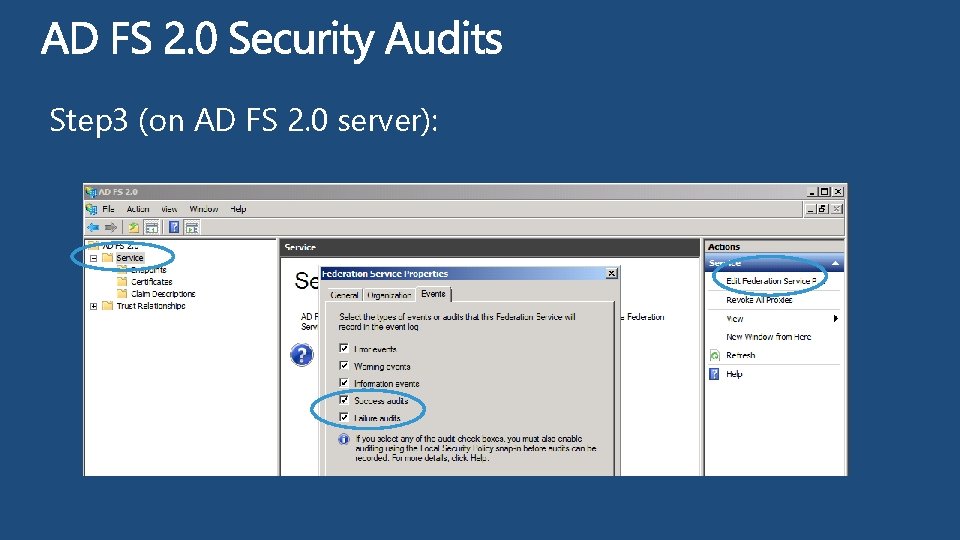
Task: Select Claim Descriptions in the tree
Action: tap(163, 294)
